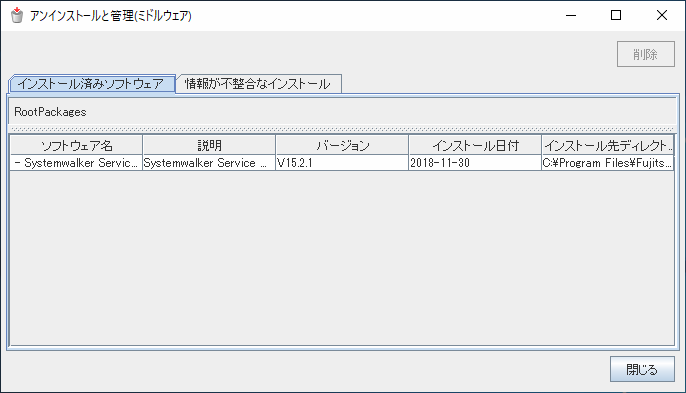Collapse the Systemwalker Service tree row
Viewport: 686px width, 393px height.
coord(17,163)
